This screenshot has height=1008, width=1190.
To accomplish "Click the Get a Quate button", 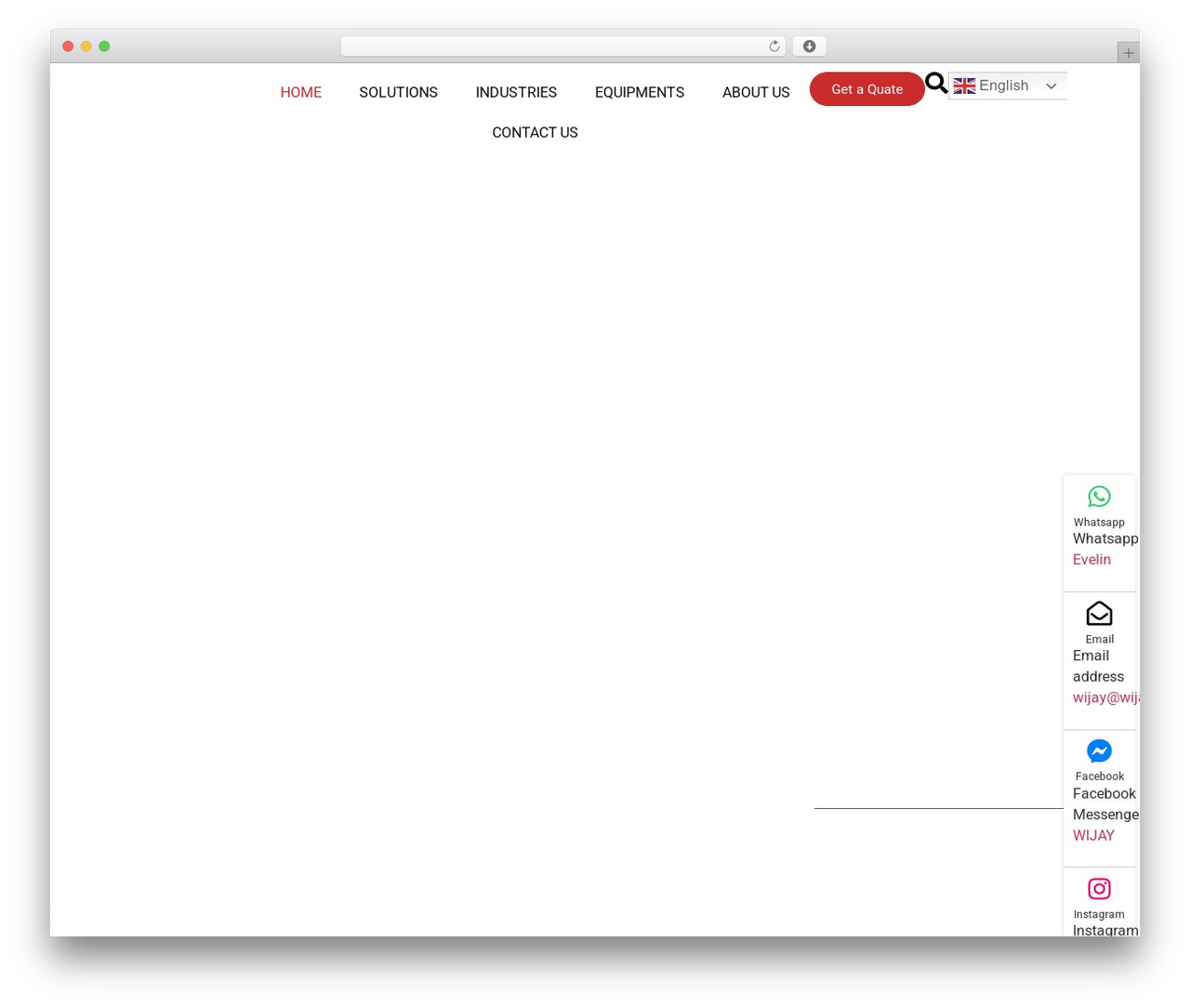I will pyautogui.click(x=866, y=89).
